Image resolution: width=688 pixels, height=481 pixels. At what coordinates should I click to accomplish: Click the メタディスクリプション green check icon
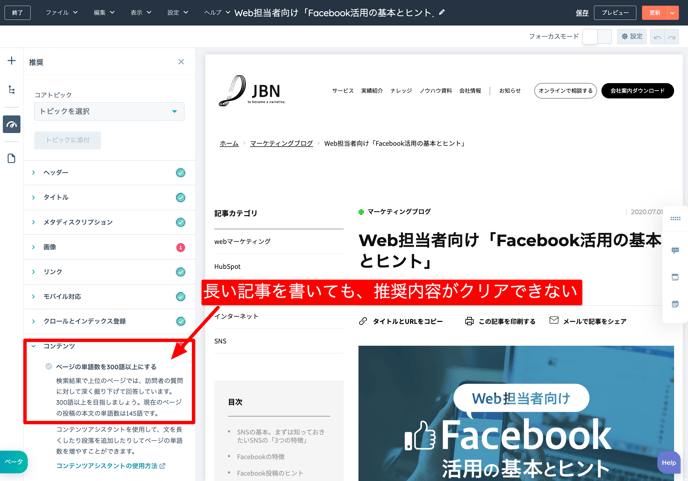coord(180,223)
